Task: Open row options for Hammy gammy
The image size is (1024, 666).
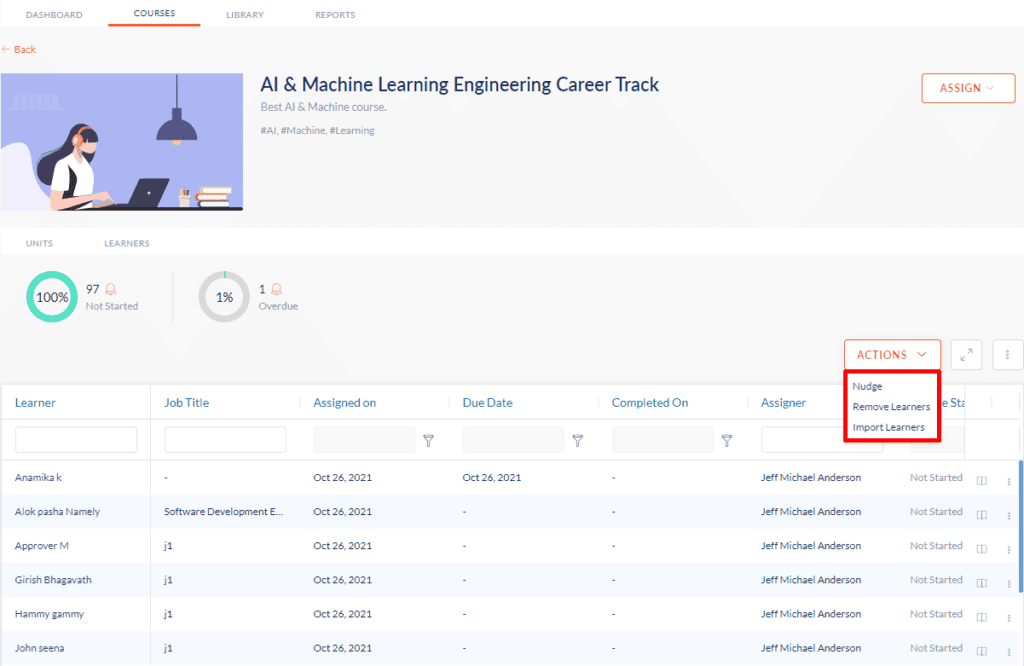Action: click(1009, 617)
